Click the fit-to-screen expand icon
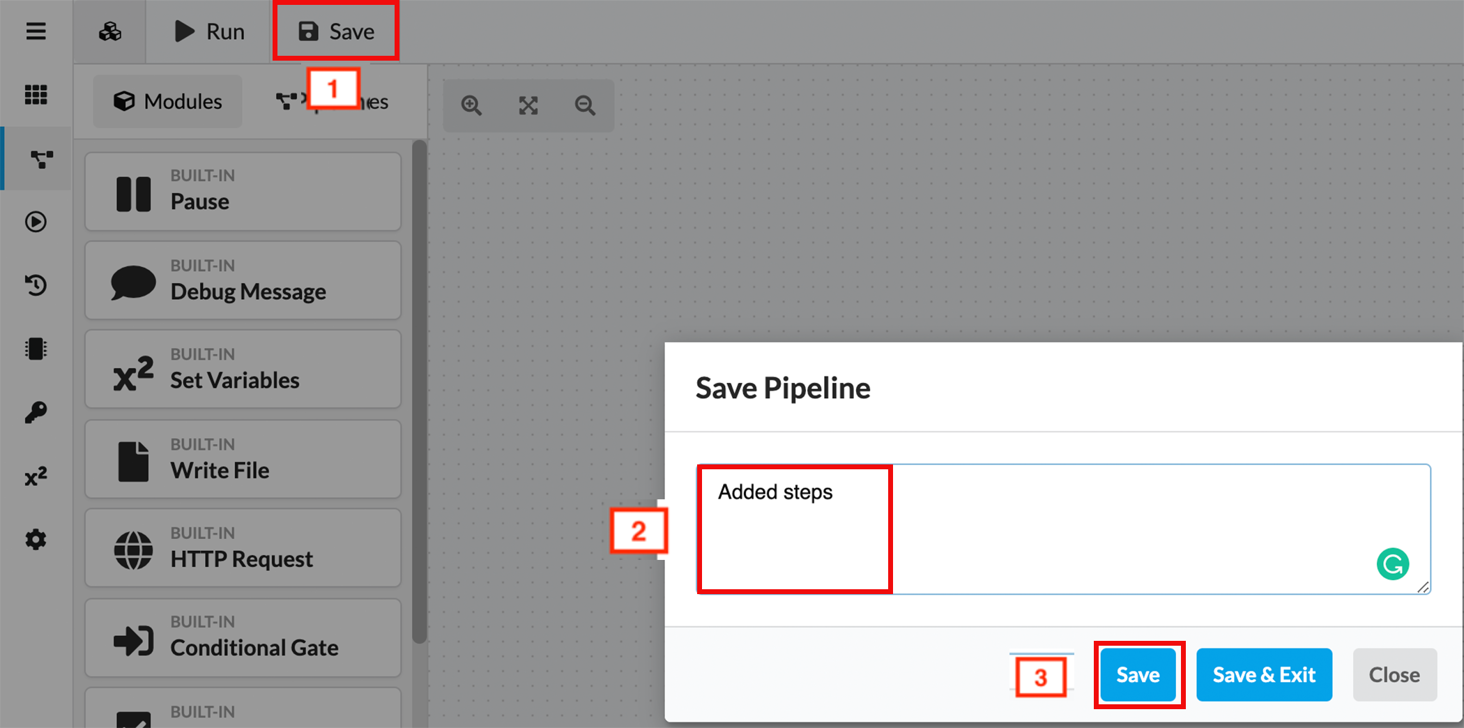Screen dimensions: 1464x728 click(x=528, y=106)
